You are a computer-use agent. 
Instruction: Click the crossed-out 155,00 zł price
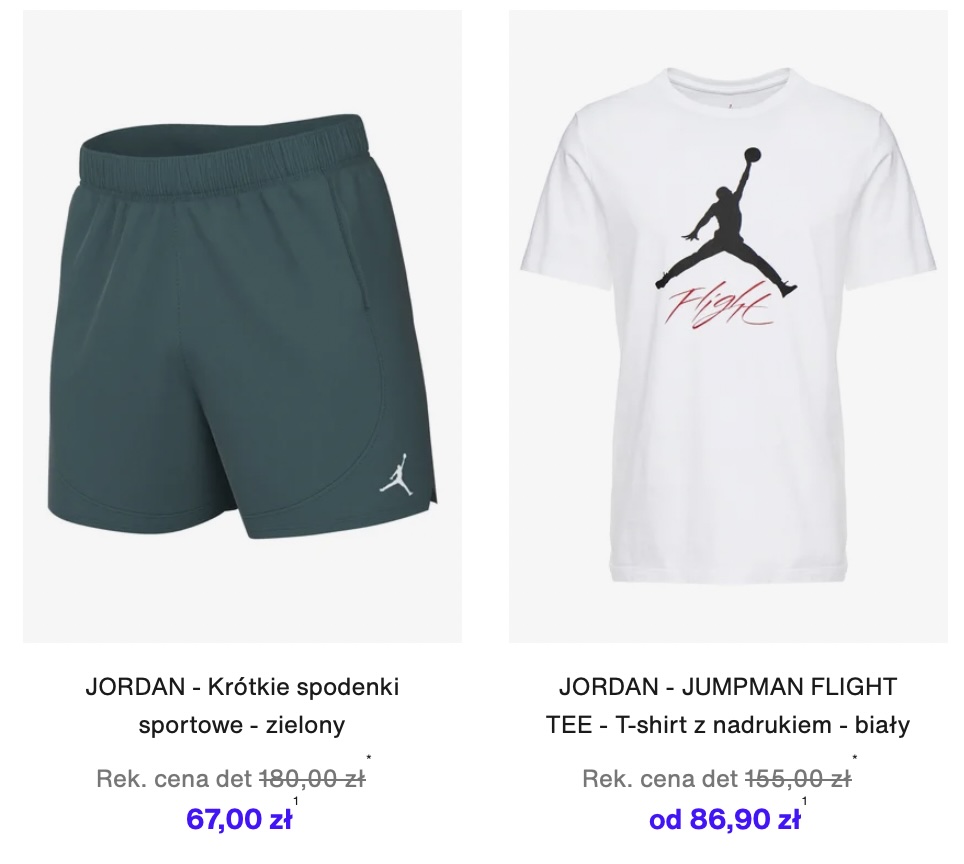click(x=798, y=779)
